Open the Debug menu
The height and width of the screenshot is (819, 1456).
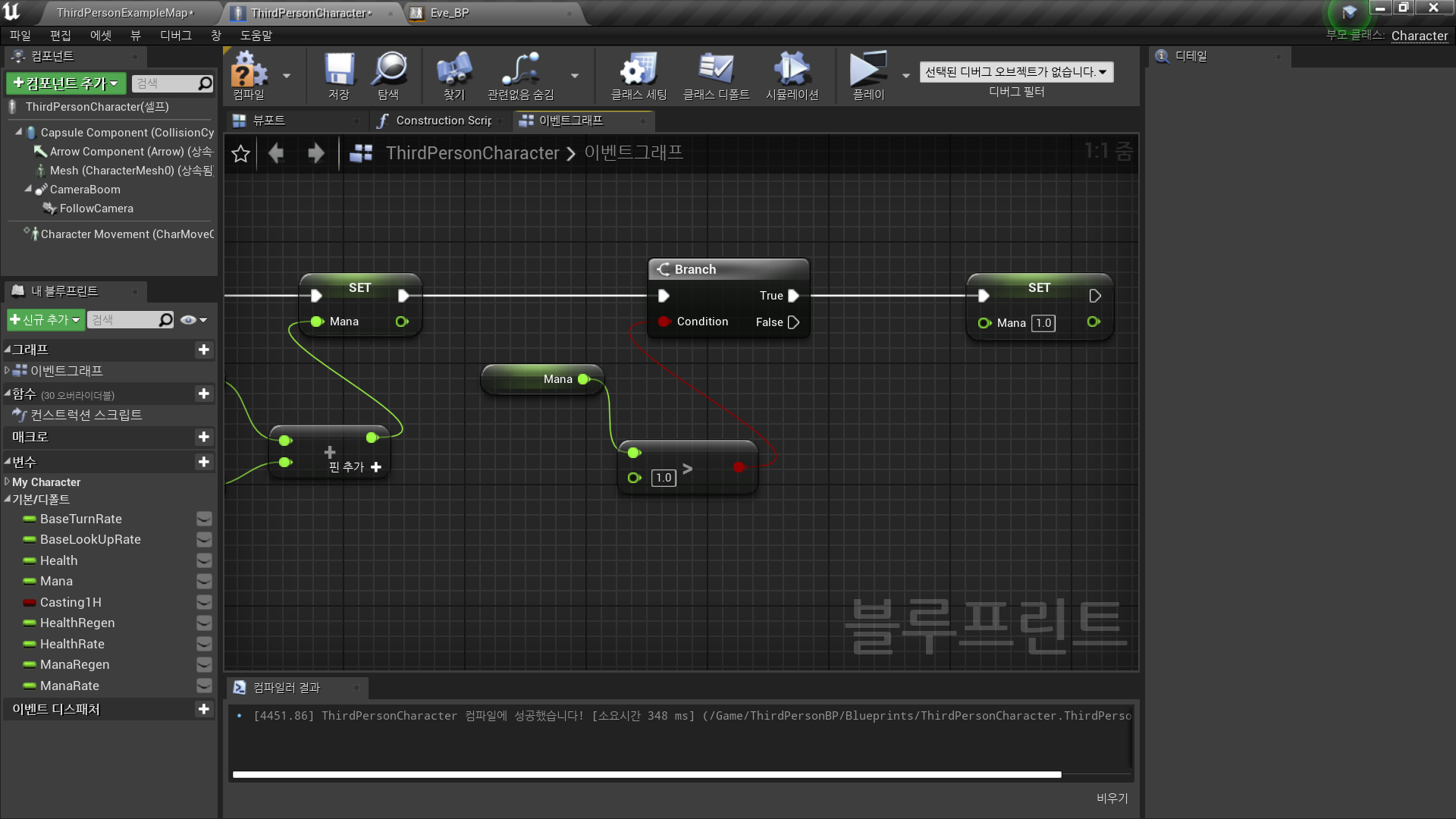click(x=175, y=36)
